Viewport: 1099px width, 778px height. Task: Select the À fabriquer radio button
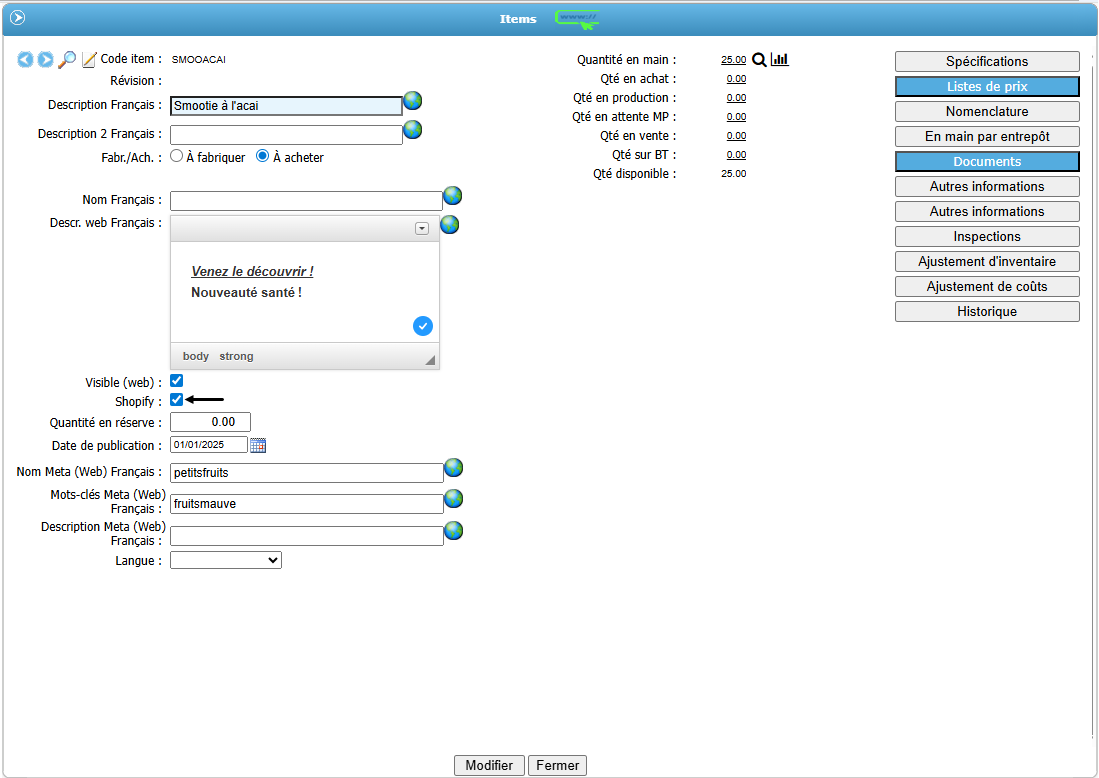click(x=177, y=156)
